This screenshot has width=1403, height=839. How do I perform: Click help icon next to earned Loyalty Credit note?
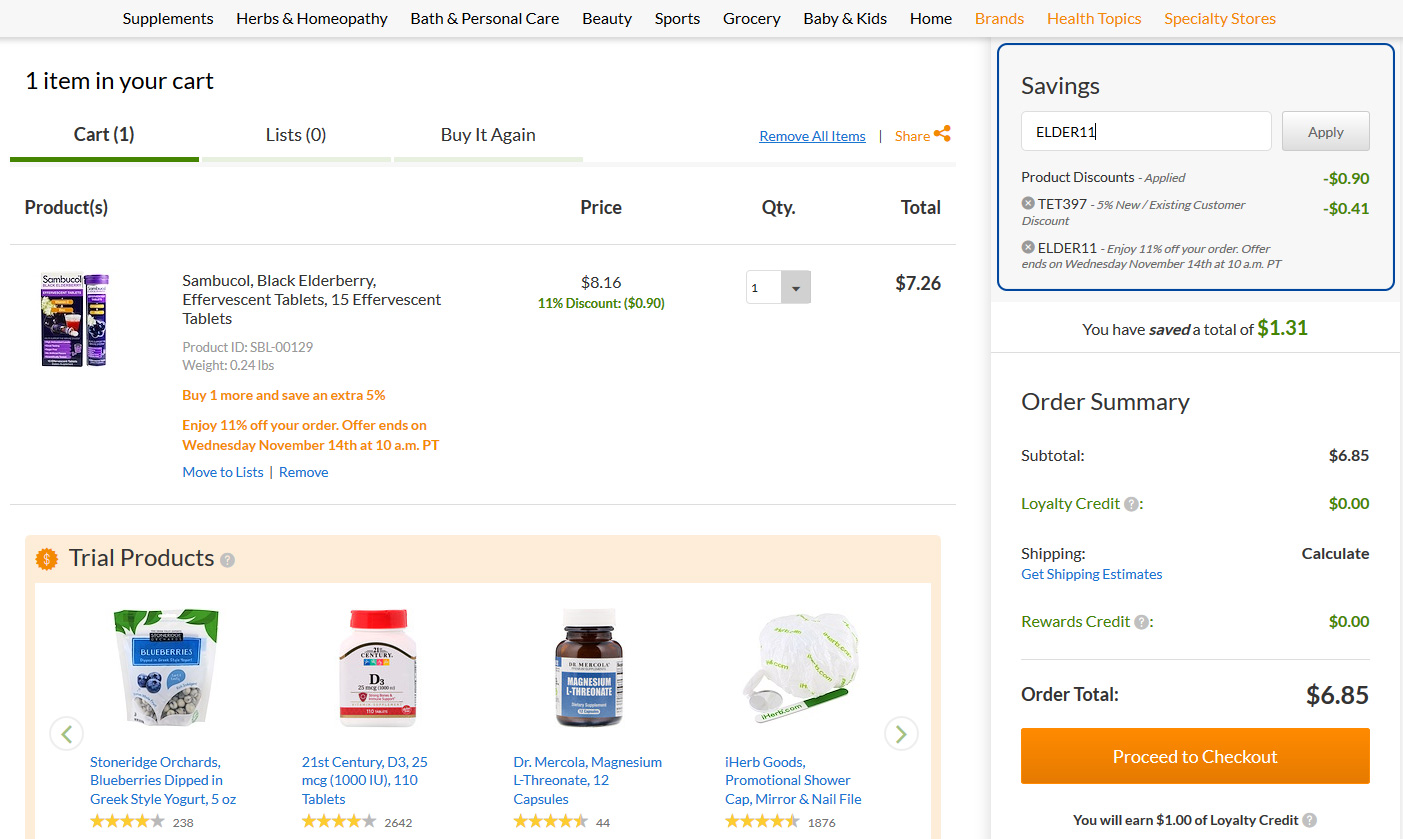[1309, 820]
